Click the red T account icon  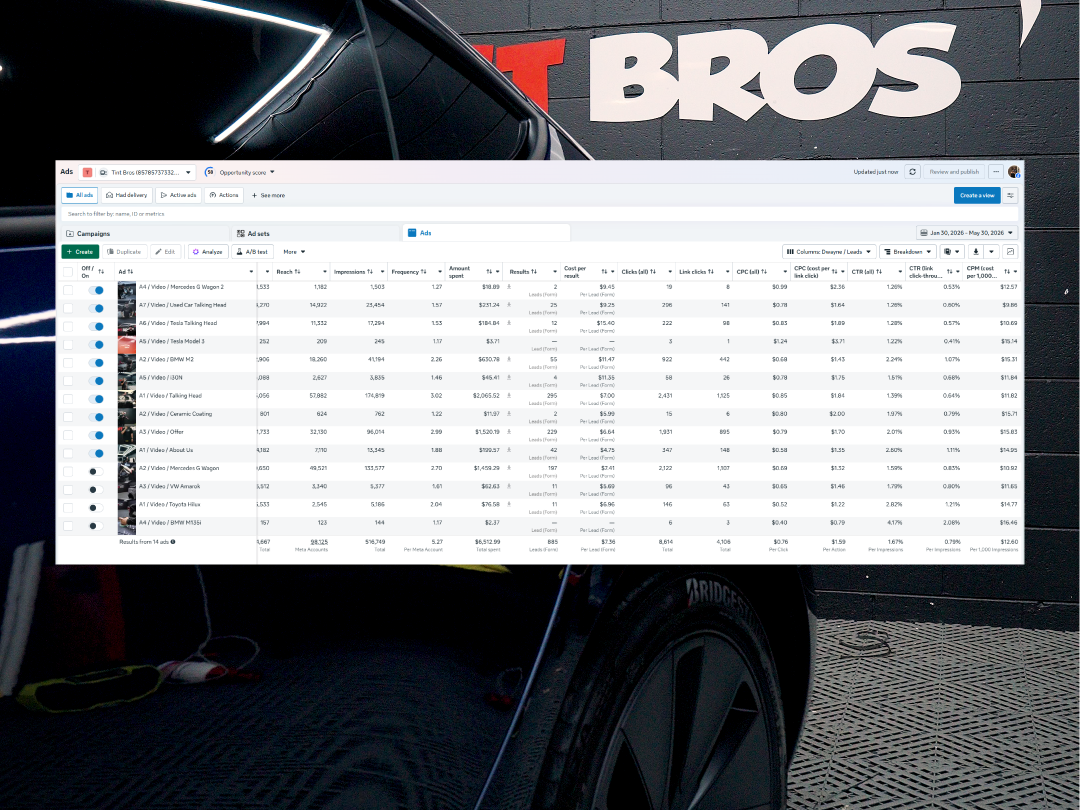(x=87, y=172)
